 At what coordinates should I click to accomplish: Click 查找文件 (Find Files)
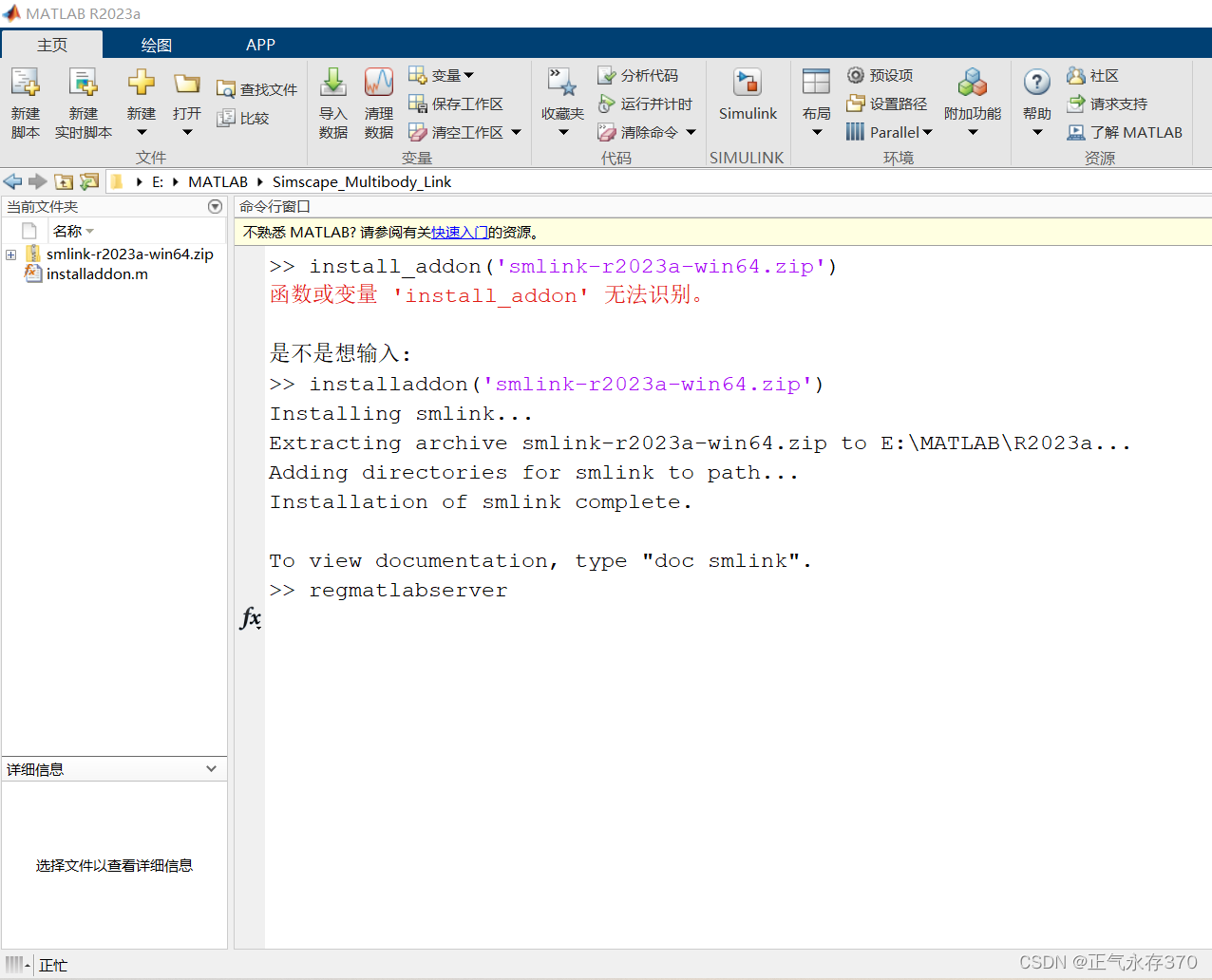[256, 88]
